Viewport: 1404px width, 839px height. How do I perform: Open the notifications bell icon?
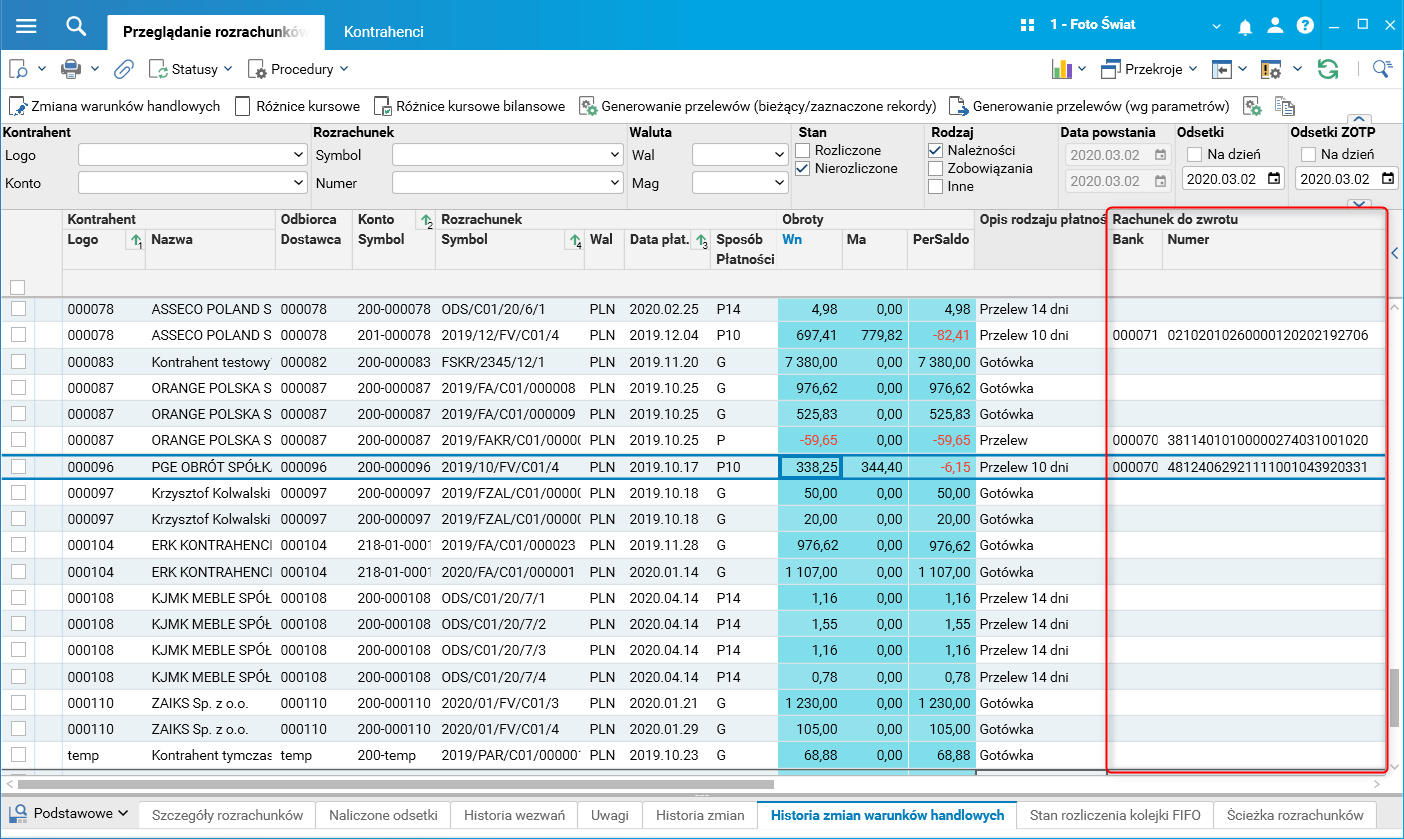click(1245, 26)
